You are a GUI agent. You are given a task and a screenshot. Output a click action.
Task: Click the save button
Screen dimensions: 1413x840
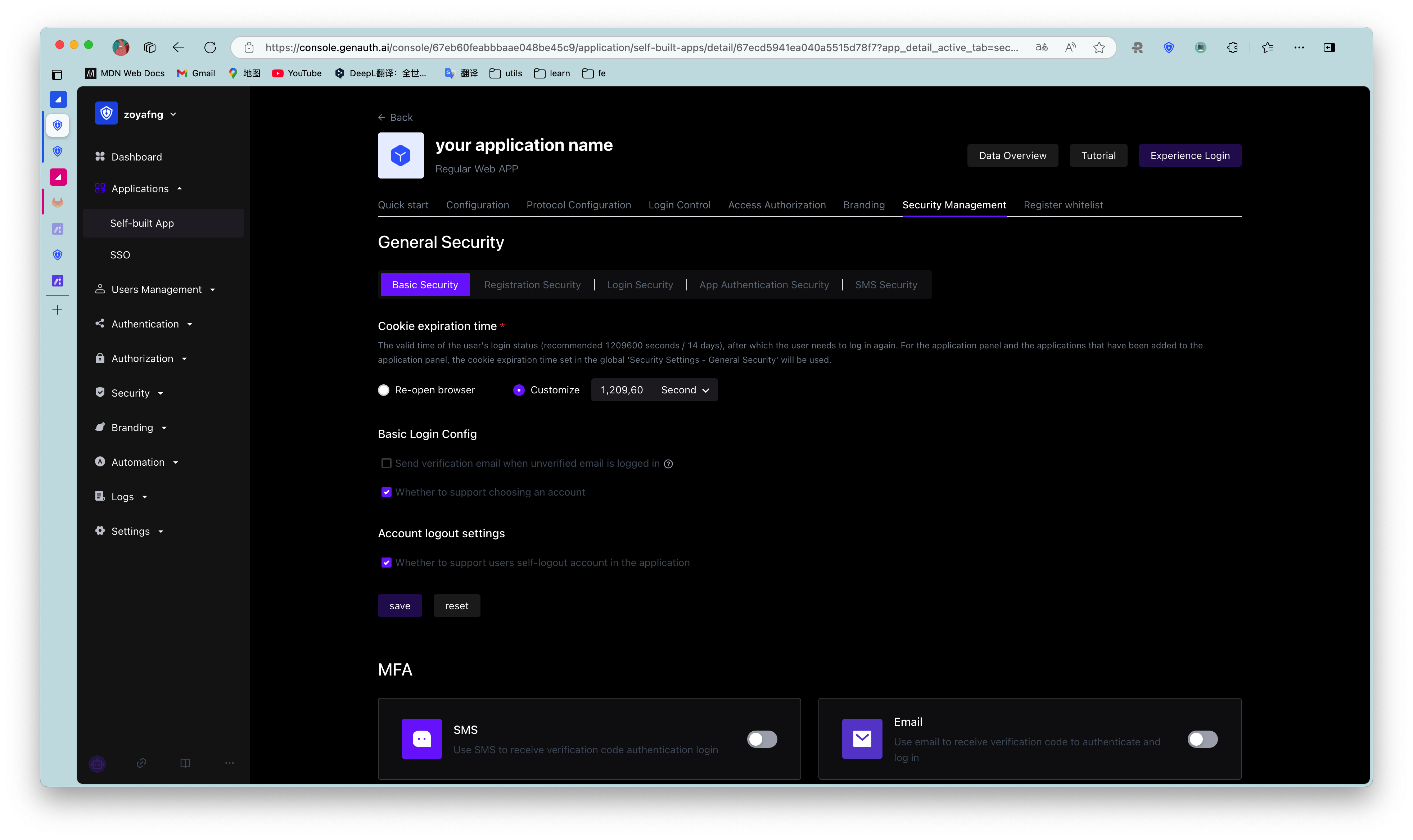tap(399, 606)
